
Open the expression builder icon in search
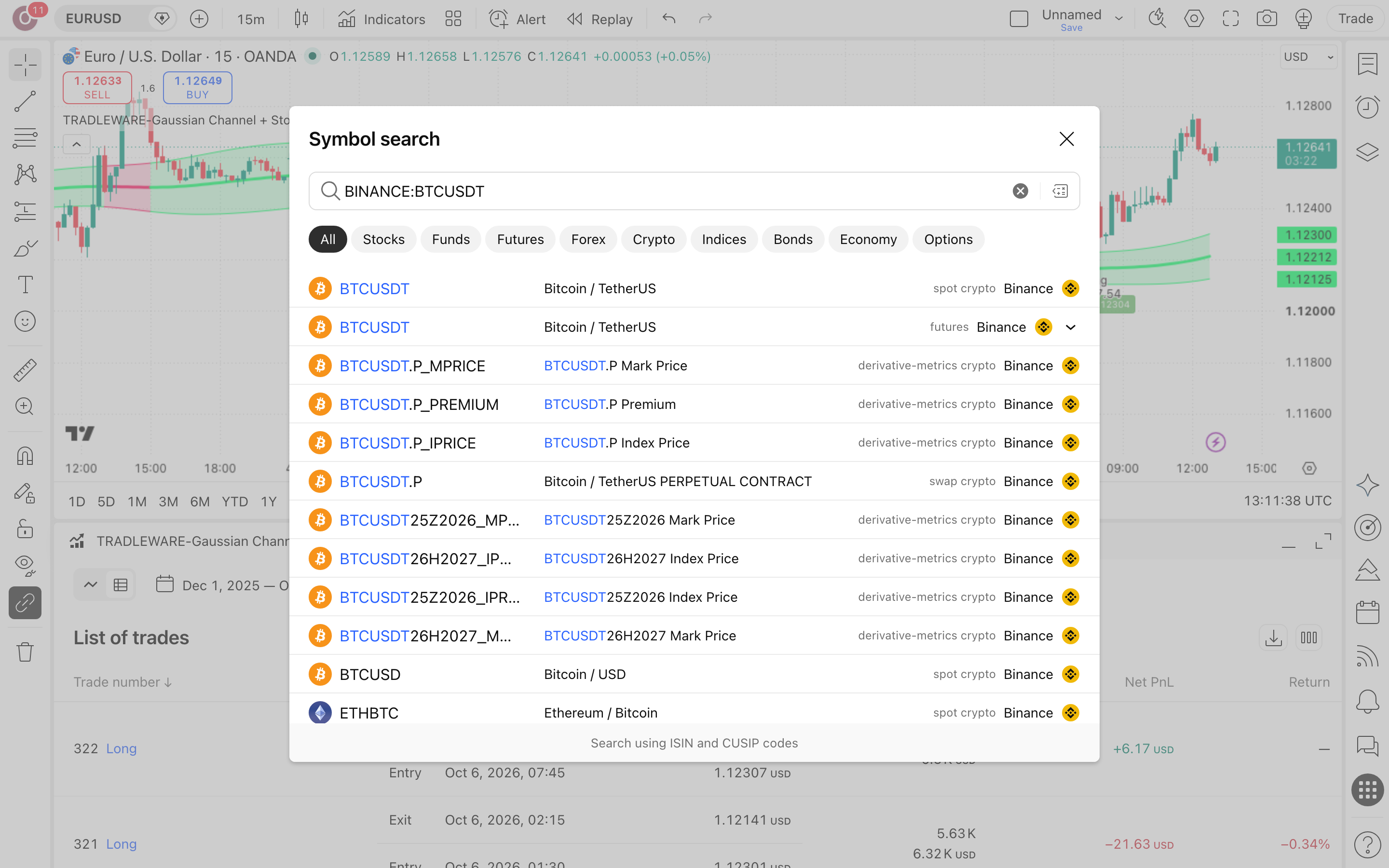click(x=1060, y=191)
